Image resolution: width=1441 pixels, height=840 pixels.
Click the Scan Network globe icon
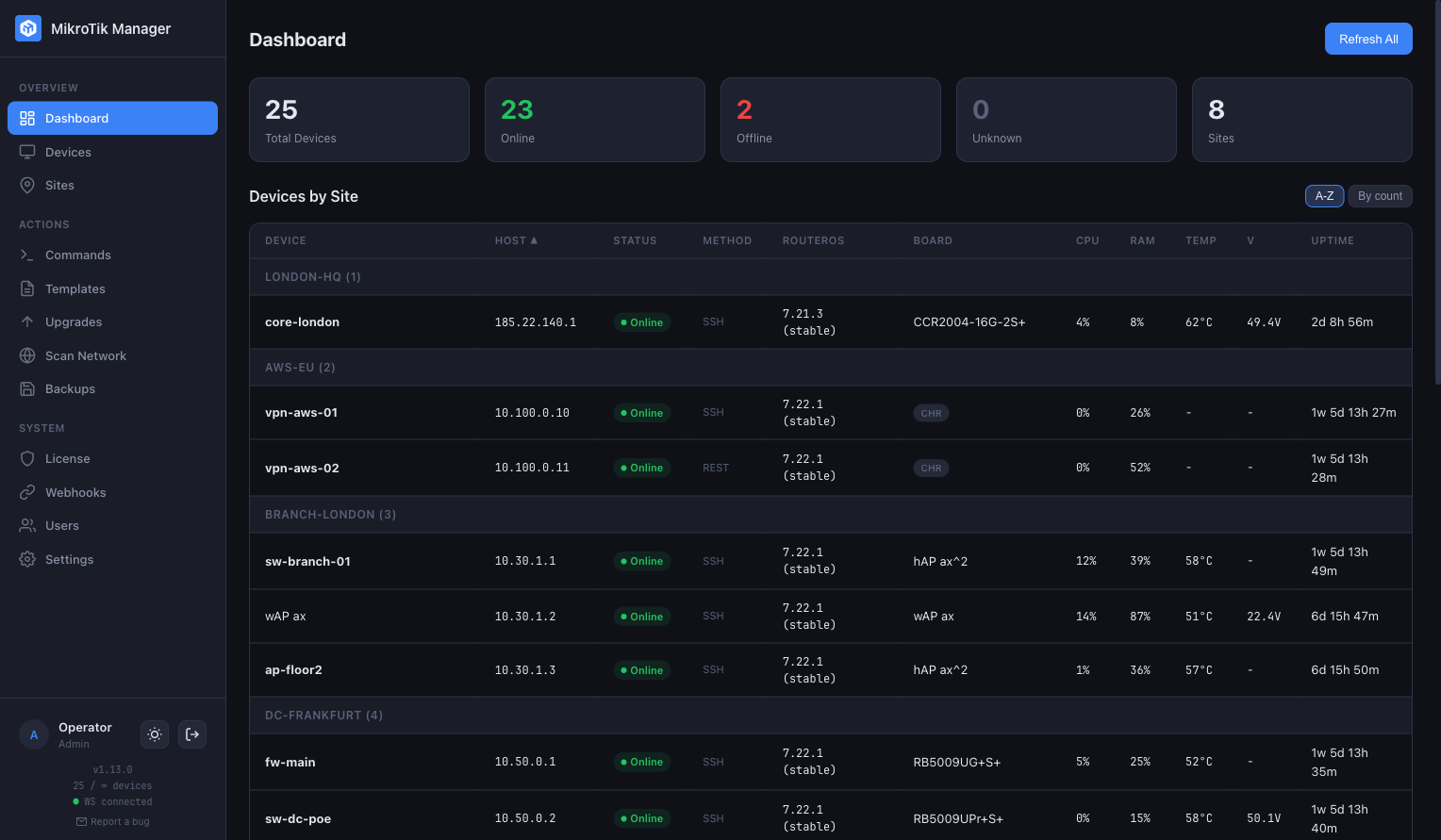27,355
